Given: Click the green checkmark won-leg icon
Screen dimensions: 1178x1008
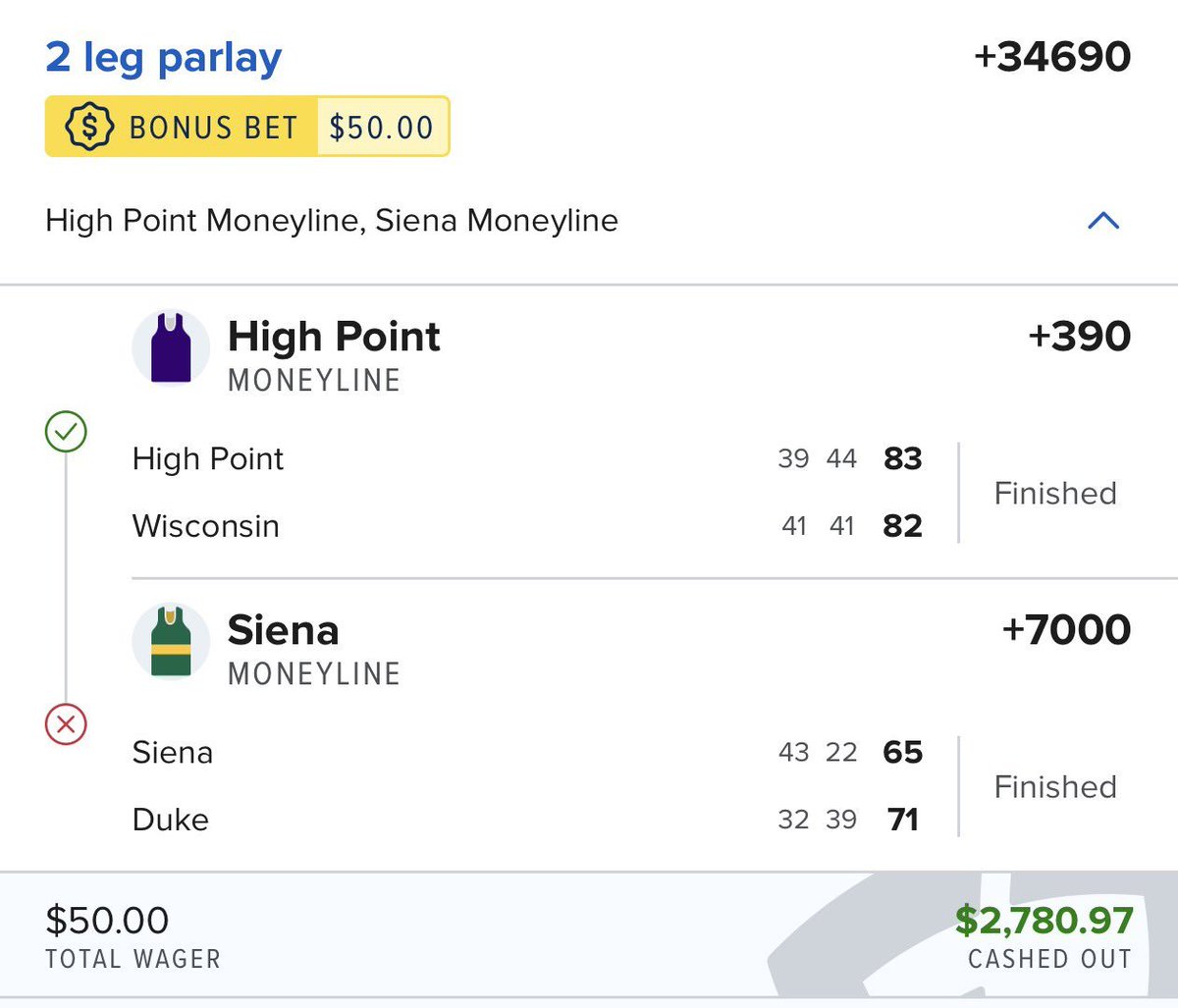Looking at the screenshot, I should pyautogui.click(x=66, y=432).
